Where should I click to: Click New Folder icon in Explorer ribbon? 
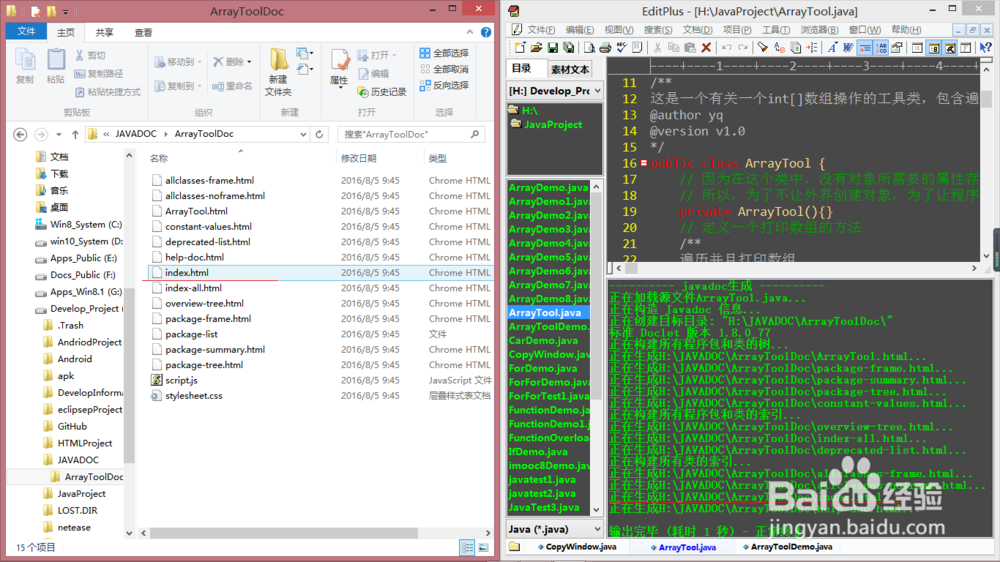click(x=279, y=60)
